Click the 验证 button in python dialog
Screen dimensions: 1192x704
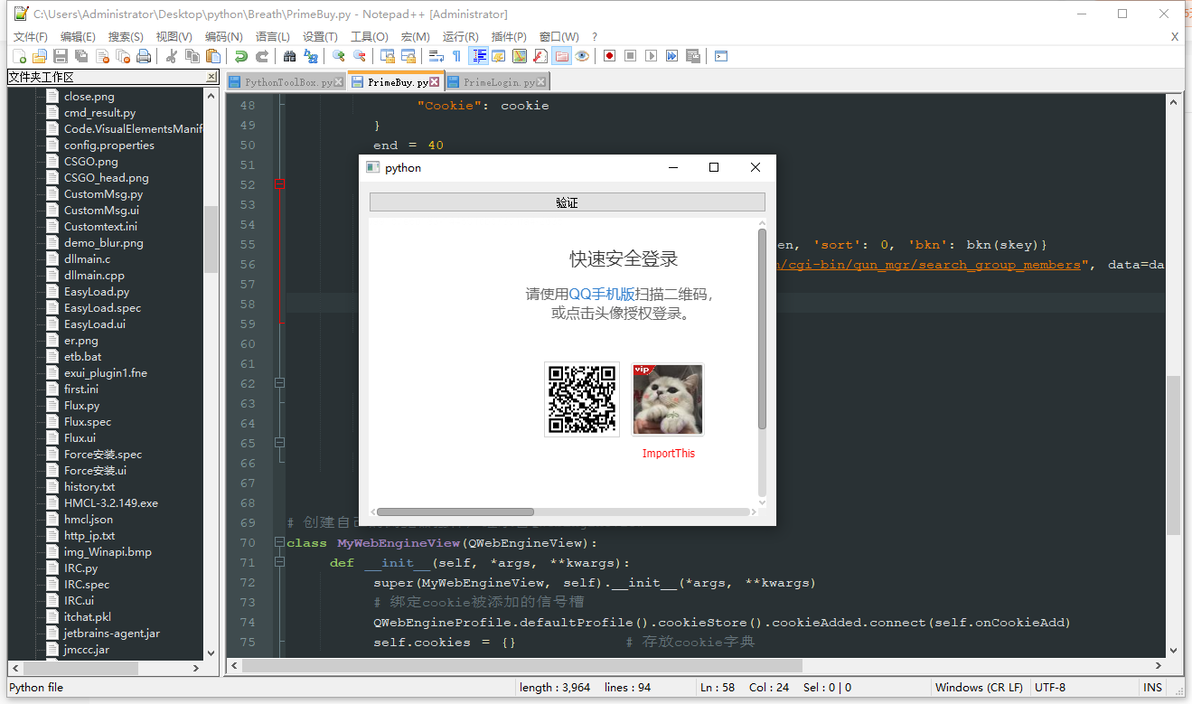567,202
